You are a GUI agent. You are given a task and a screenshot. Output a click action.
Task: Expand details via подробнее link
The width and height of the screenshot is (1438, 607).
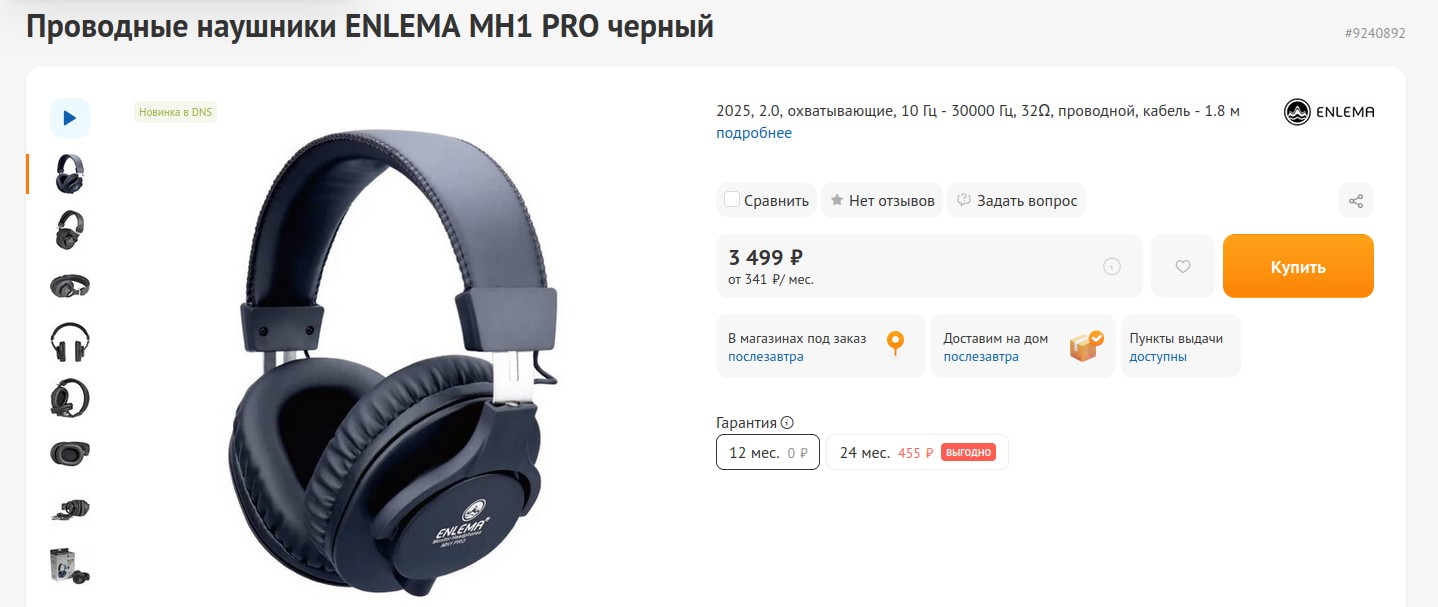click(754, 133)
